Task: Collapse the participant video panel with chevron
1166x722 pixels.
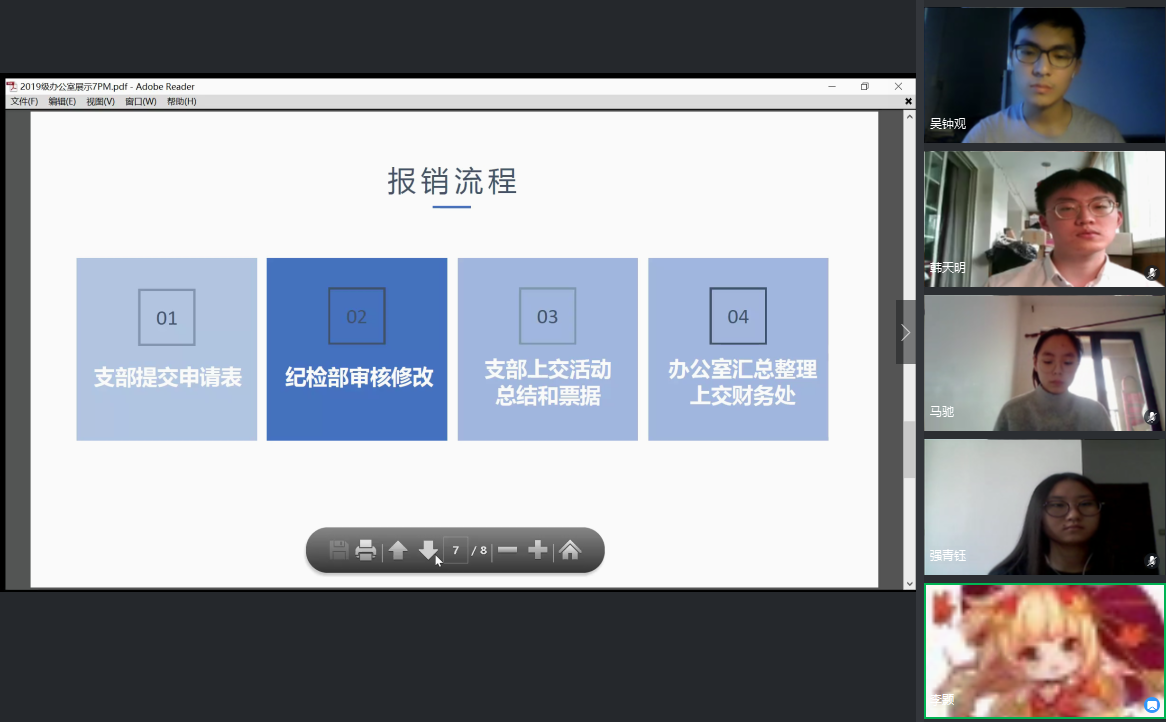Action: point(905,332)
